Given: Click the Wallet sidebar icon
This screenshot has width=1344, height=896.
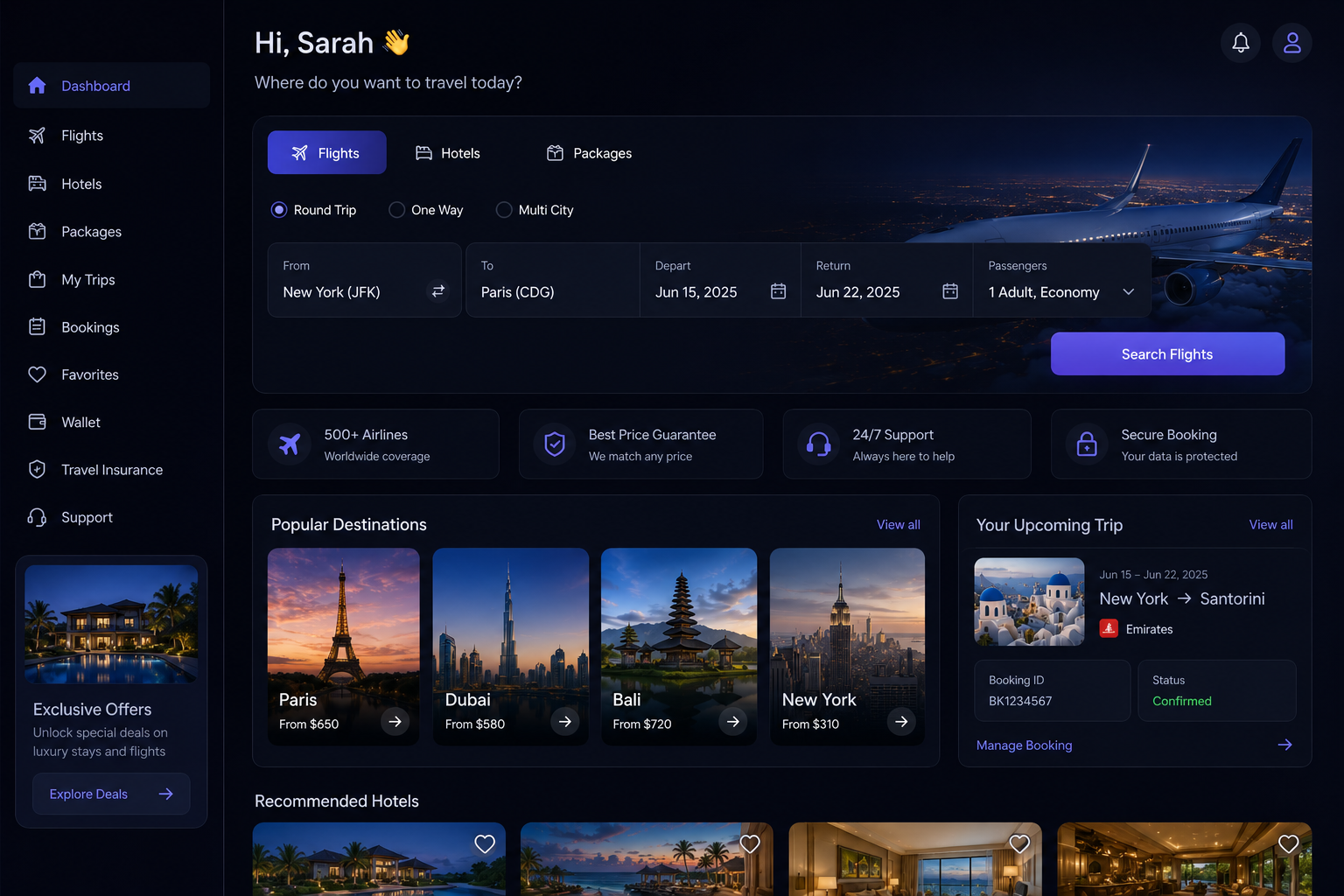Looking at the screenshot, I should coord(37,422).
